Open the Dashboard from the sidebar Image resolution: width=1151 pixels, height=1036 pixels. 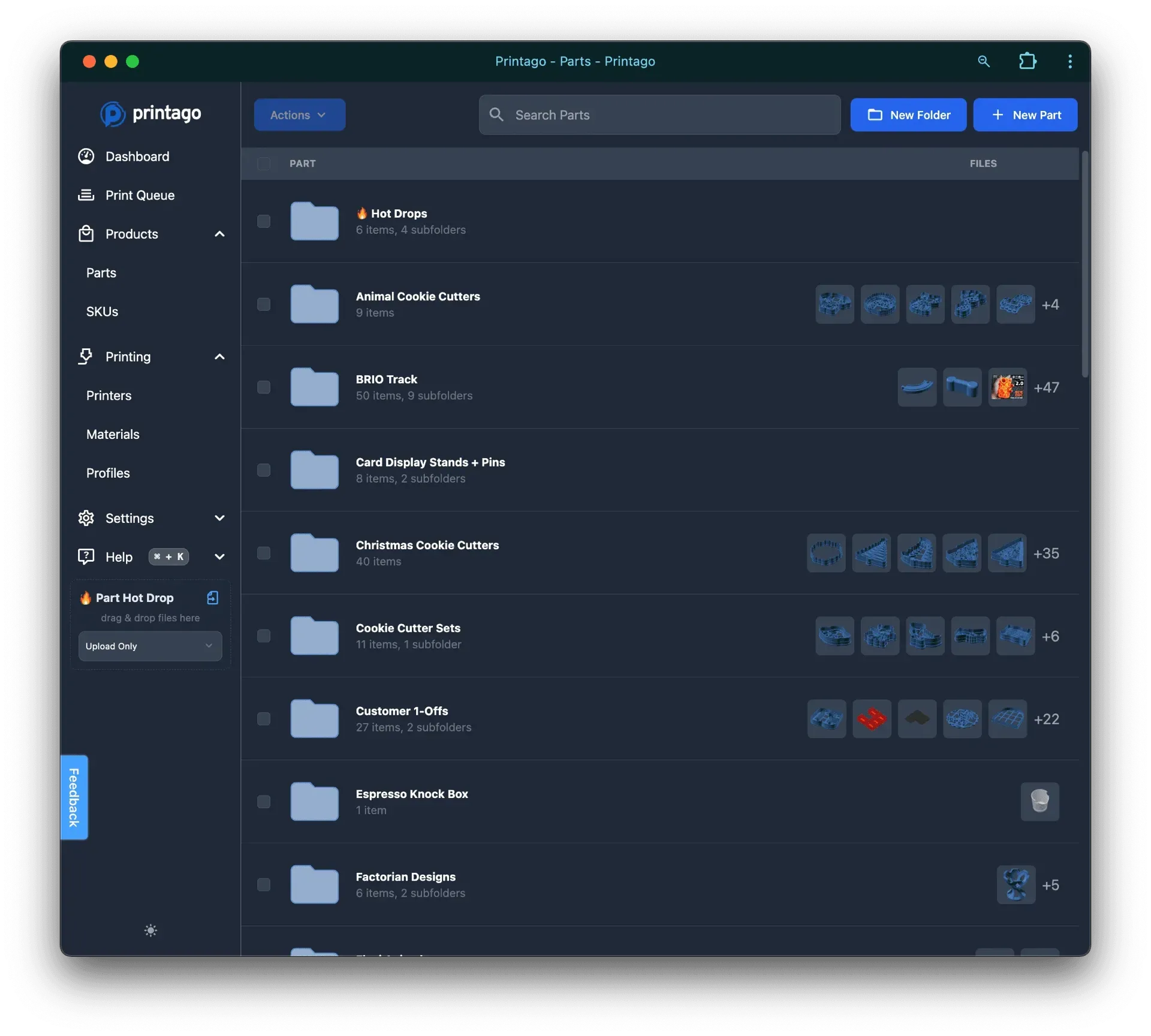pos(137,156)
